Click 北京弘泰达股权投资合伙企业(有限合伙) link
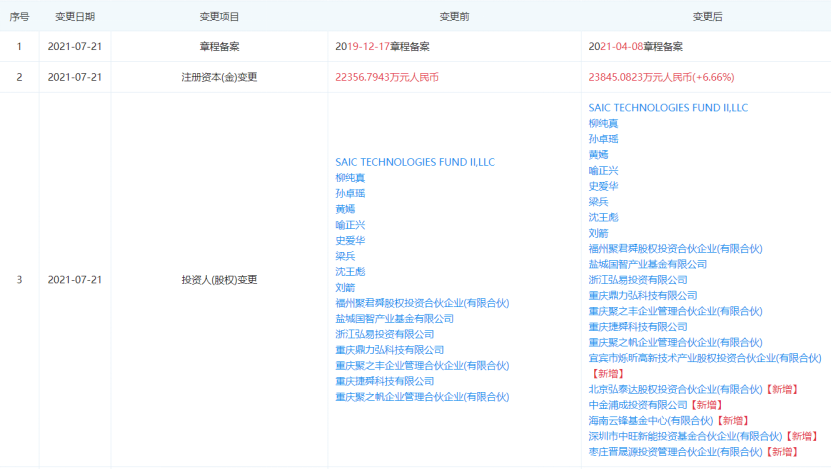Viewport: 831px width, 469px height. tap(675, 390)
